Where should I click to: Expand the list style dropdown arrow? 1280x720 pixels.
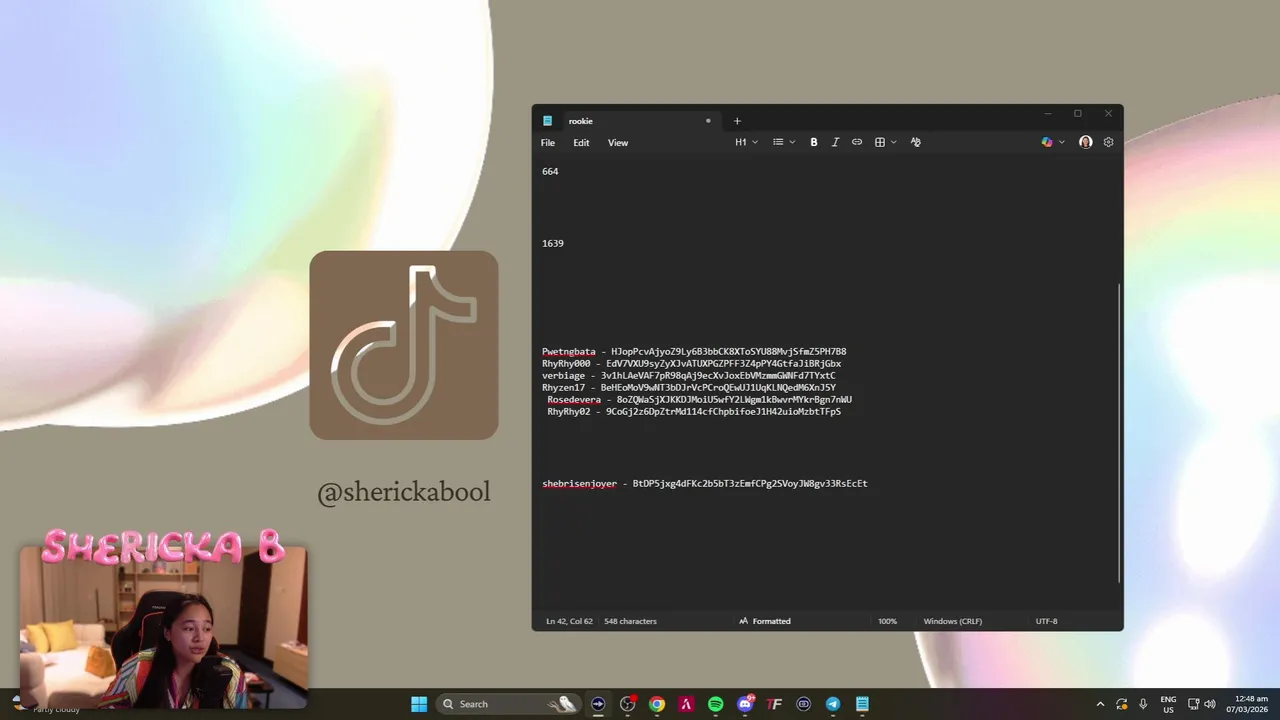click(793, 142)
